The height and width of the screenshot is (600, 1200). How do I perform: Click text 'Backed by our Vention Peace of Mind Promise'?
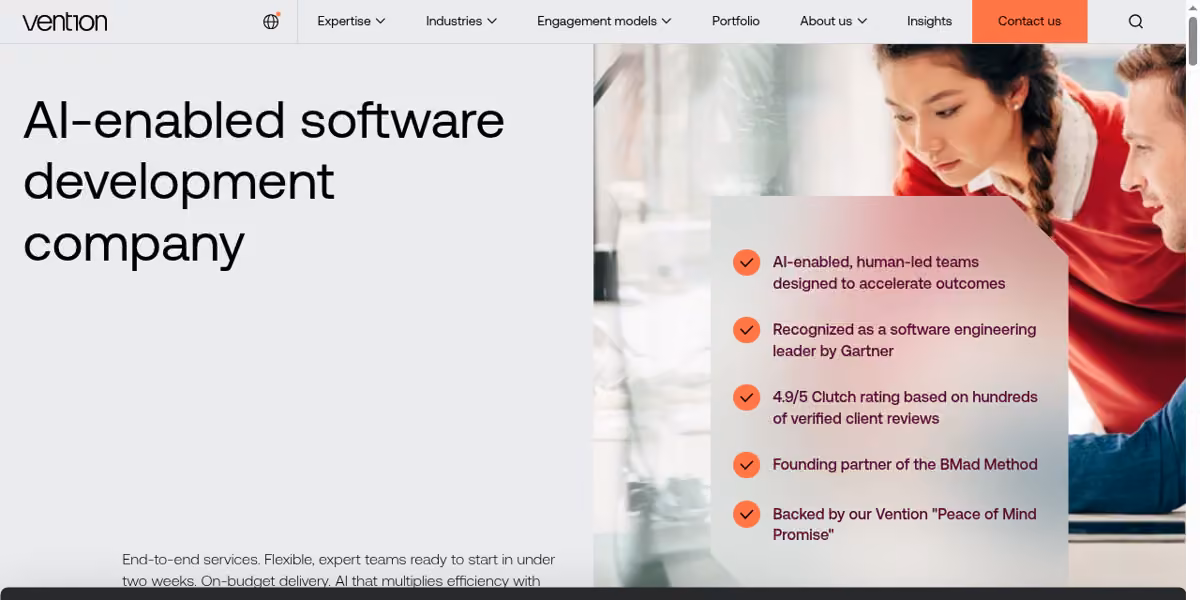click(x=904, y=524)
